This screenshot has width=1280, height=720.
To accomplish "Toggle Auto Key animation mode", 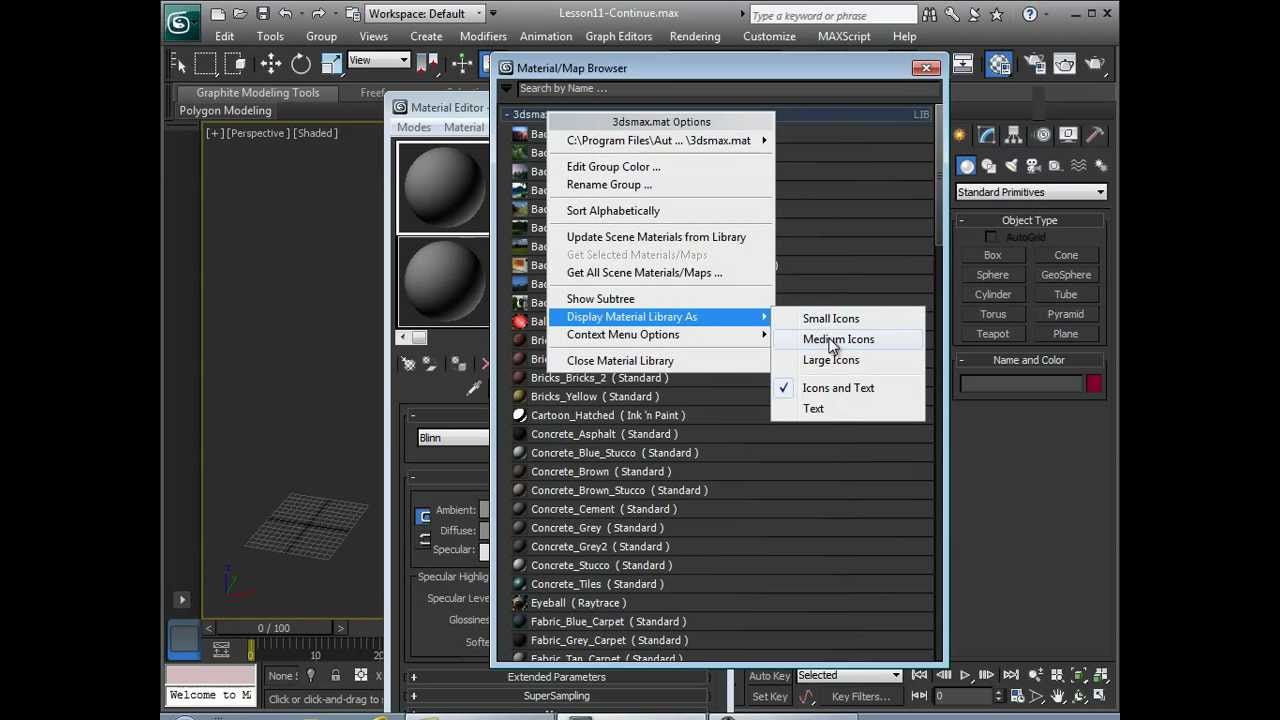I will click(x=770, y=676).
